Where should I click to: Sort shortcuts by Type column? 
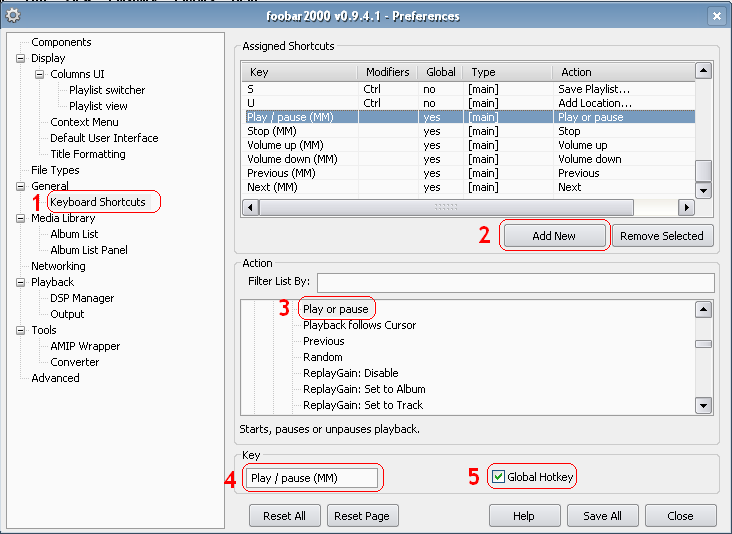pyautogui.click(x=508, y=72)
